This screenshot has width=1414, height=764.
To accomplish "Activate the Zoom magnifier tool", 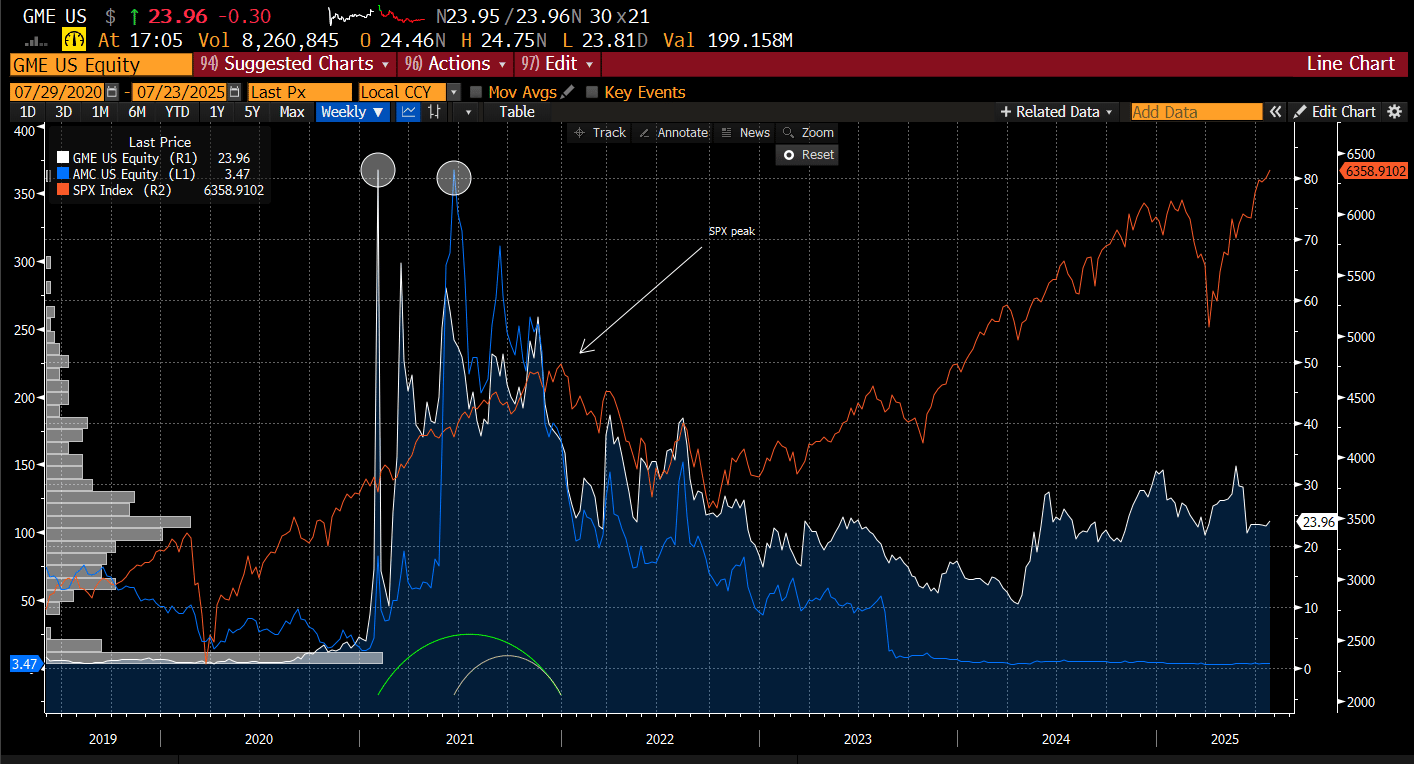I will [x=807, y=132].
